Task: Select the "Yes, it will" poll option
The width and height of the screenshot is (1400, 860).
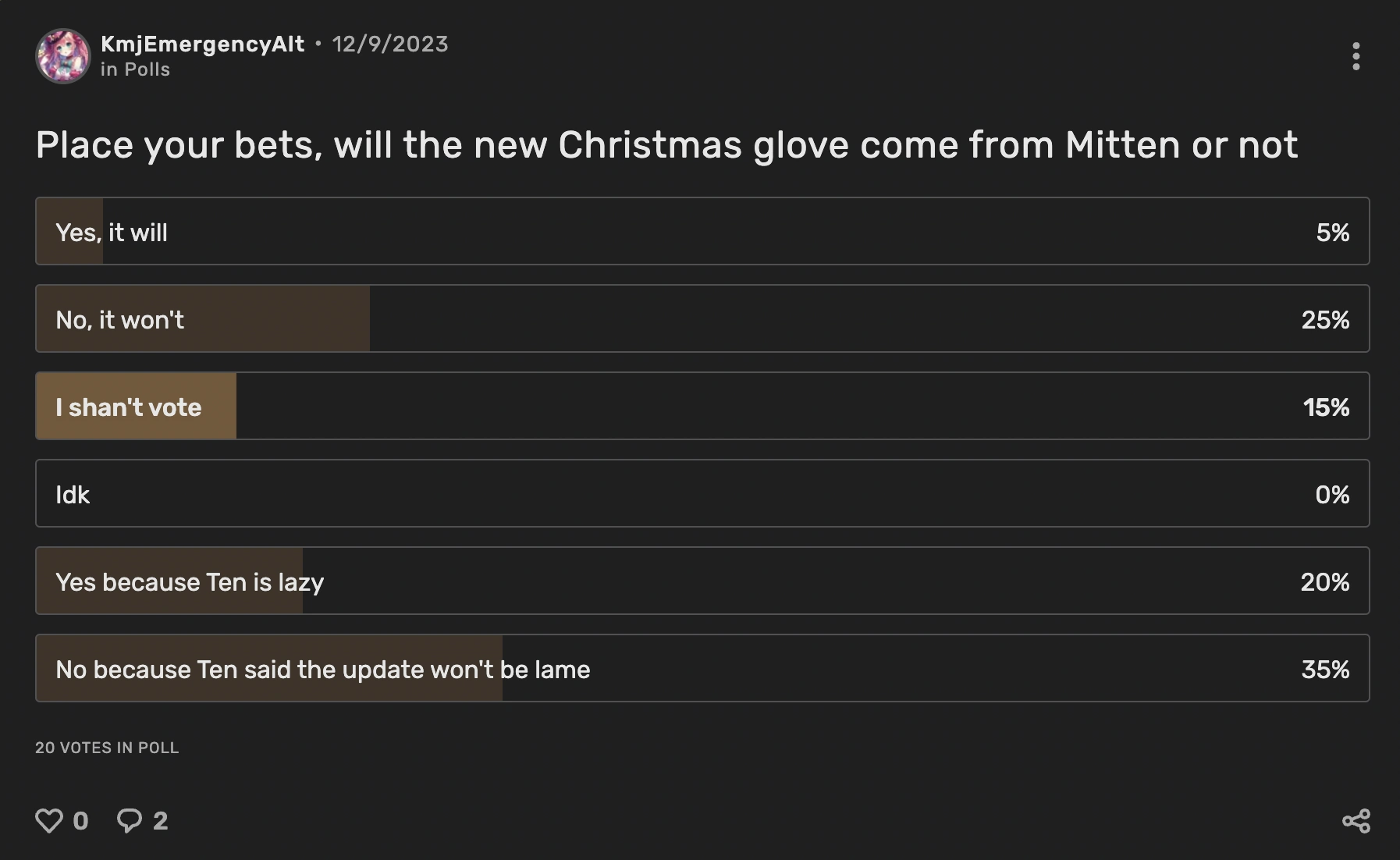Action: (x=702, y=232)
